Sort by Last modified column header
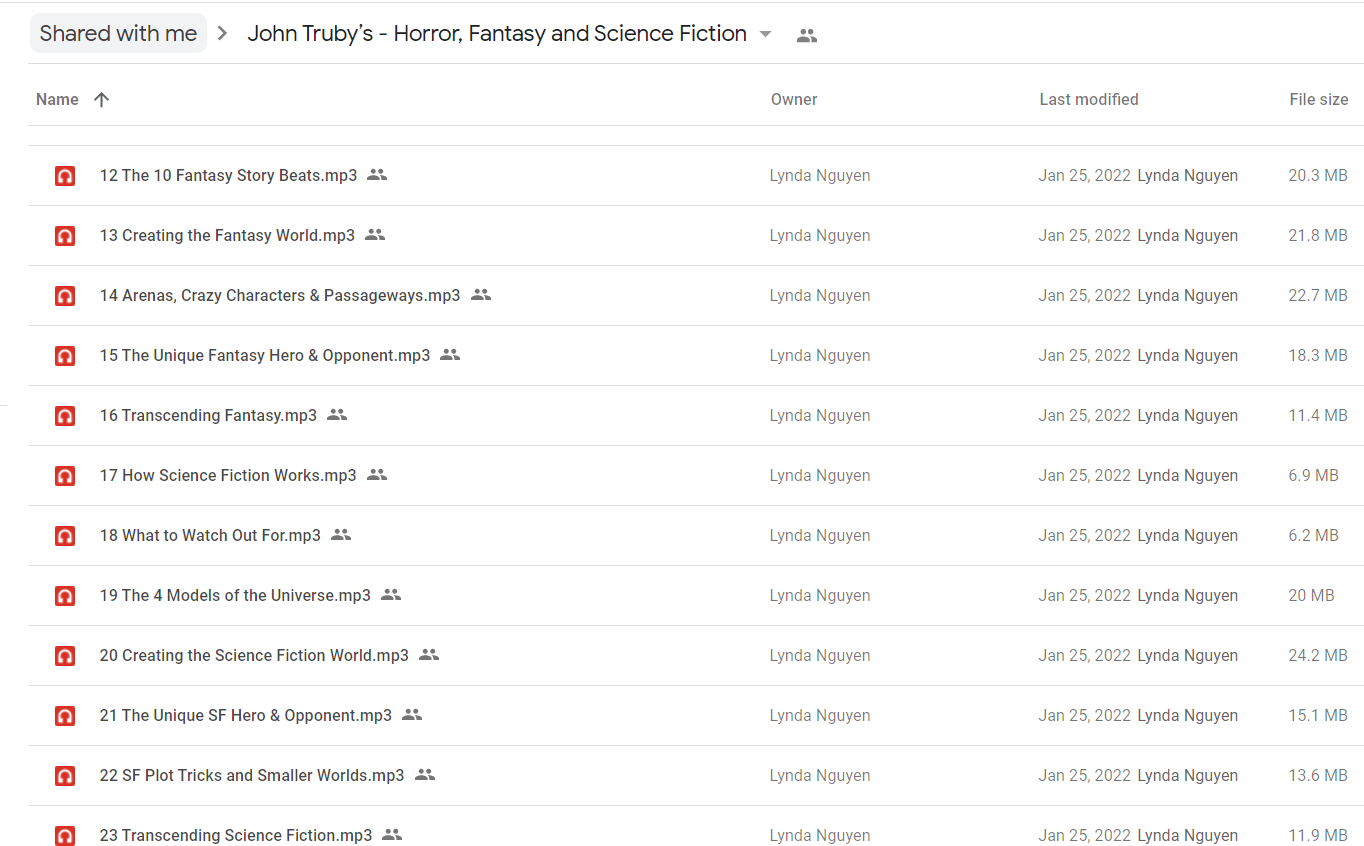The image size is (1364, 846). pos(1089,99)
